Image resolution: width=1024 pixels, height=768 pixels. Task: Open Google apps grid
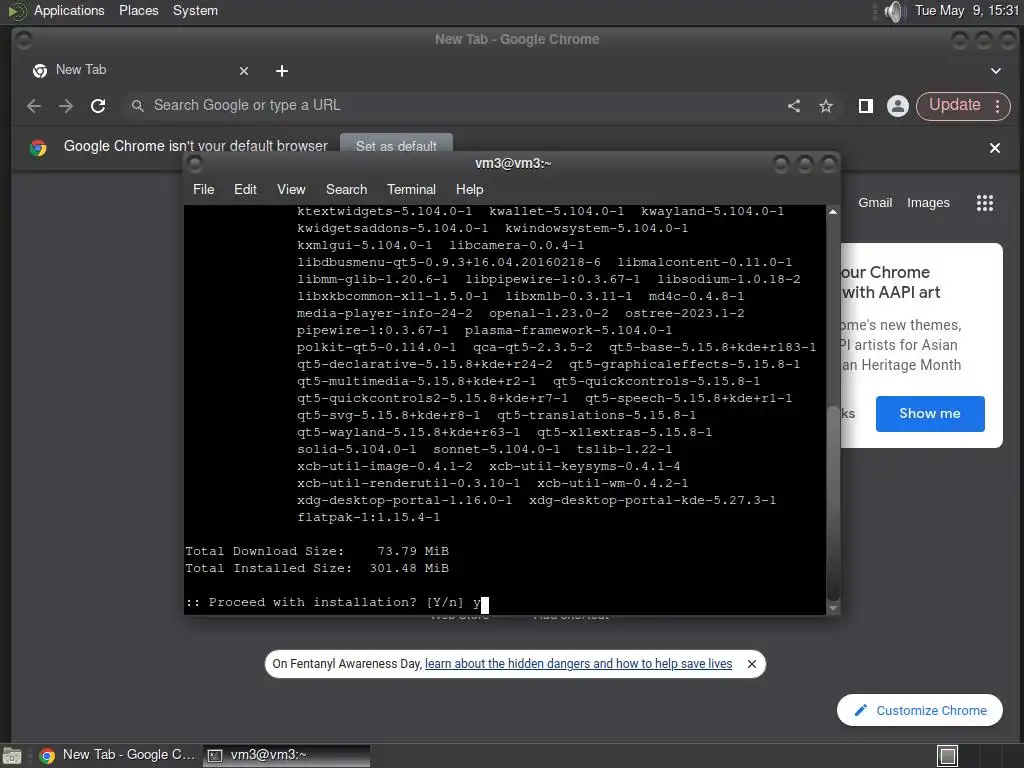point(985,203)
